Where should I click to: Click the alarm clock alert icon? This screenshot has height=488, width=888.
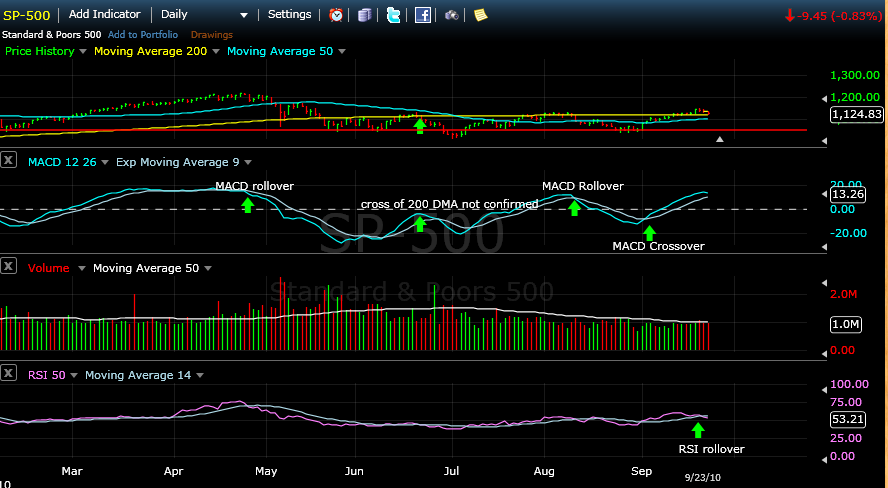pyautogui.click(x=336, y=15)
